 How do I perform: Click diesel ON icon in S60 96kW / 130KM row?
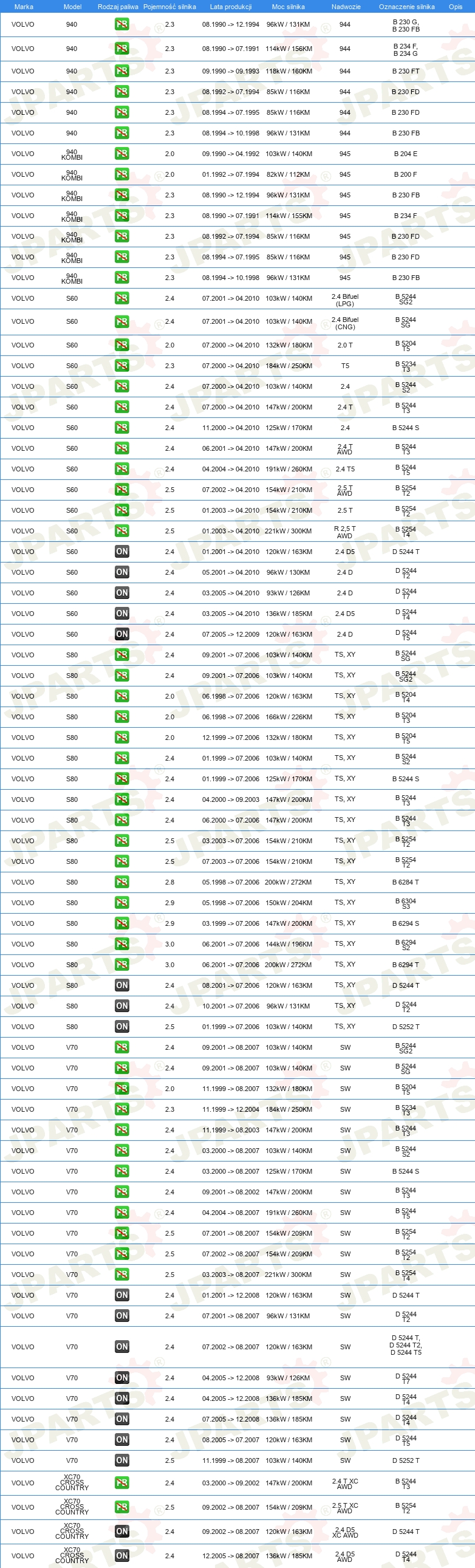click(x=122, y=572)
